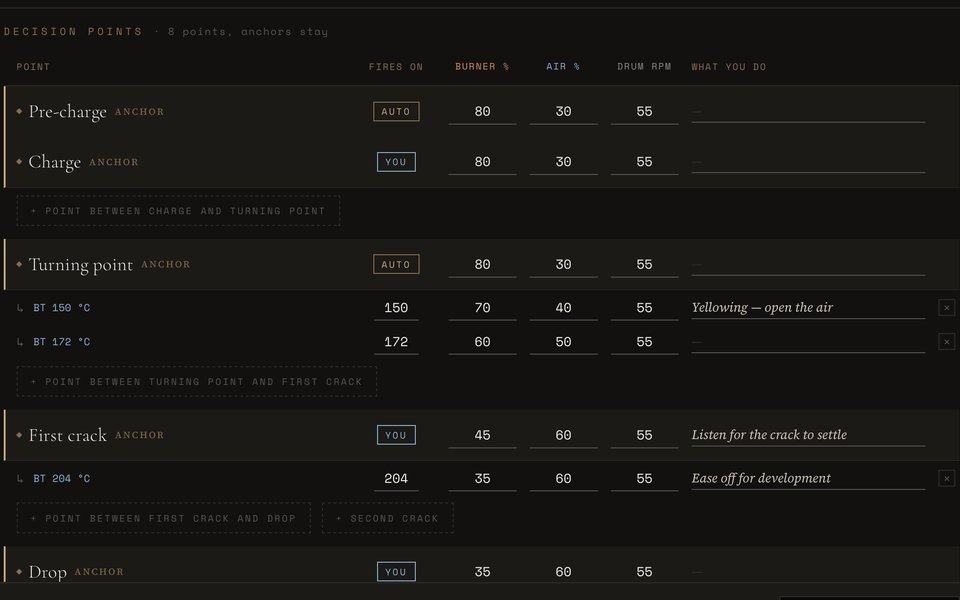Screen dimensions: 960x600
Task: Edit Pre-charge burner value 80
Action: pyautogui.click(x=482, y=112)
